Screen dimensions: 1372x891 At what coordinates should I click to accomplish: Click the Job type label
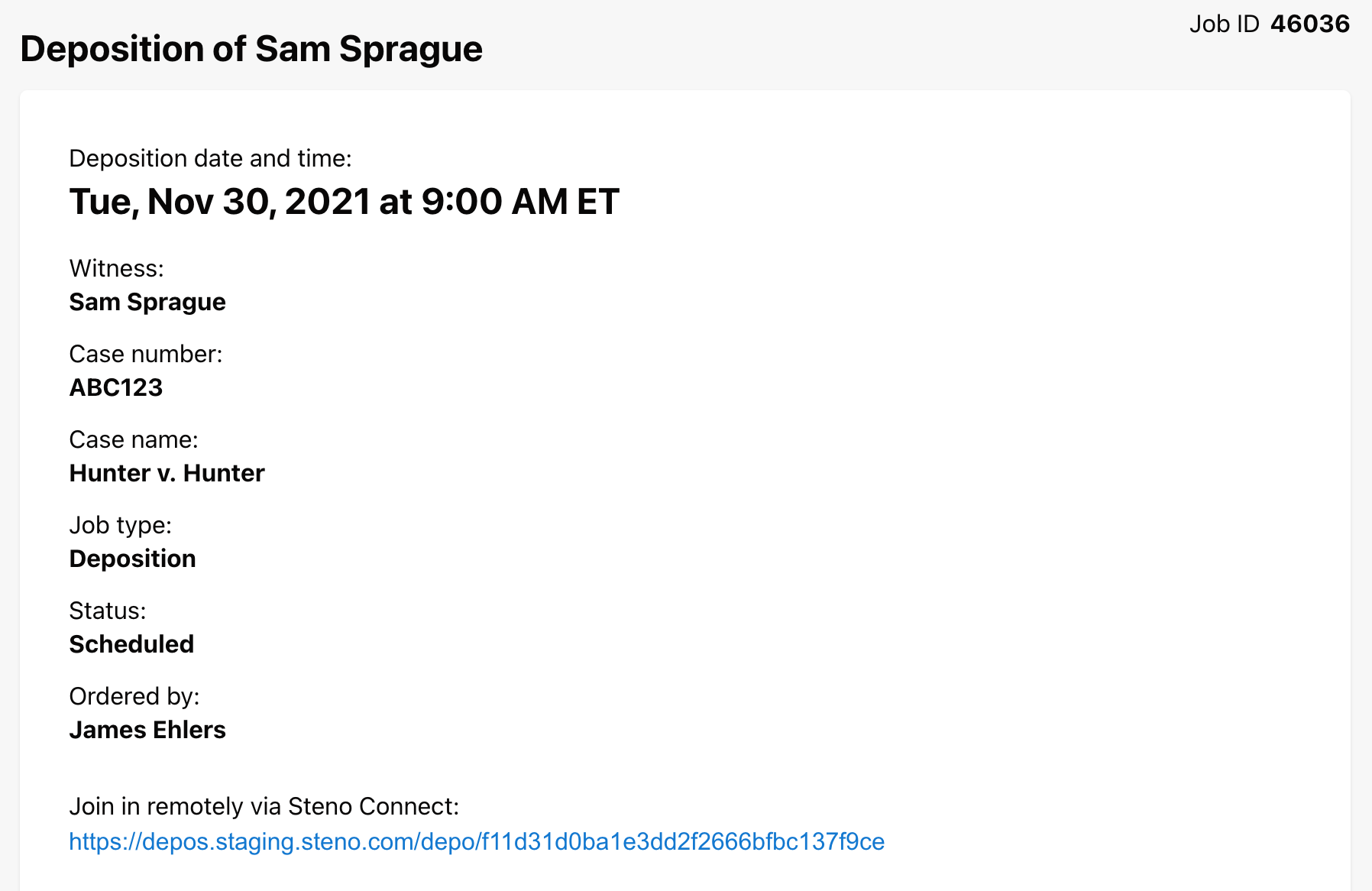click(121, 525)
